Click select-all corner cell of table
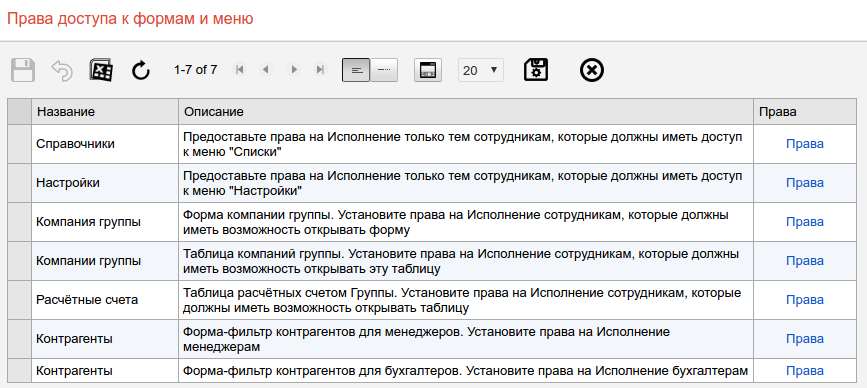The height and width of the screenshot is (388, 867). (x=19, y=112)
